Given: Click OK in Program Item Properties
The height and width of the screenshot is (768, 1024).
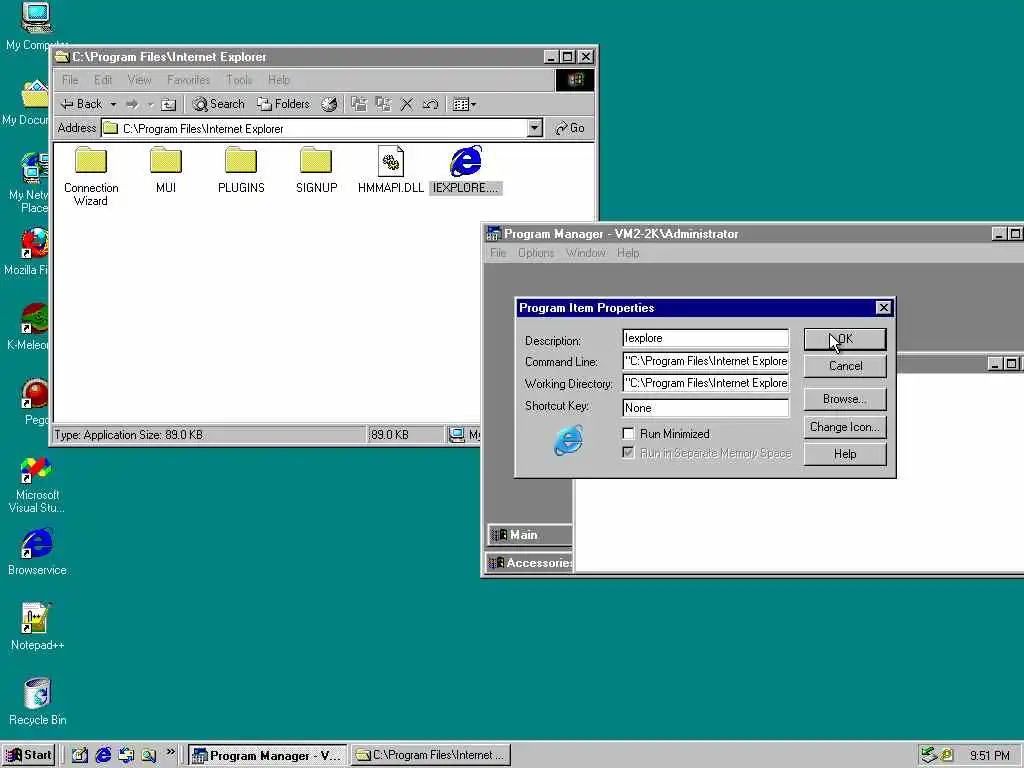Looking at the screenshot, I should pyautogui.click(x=845, y=339).
